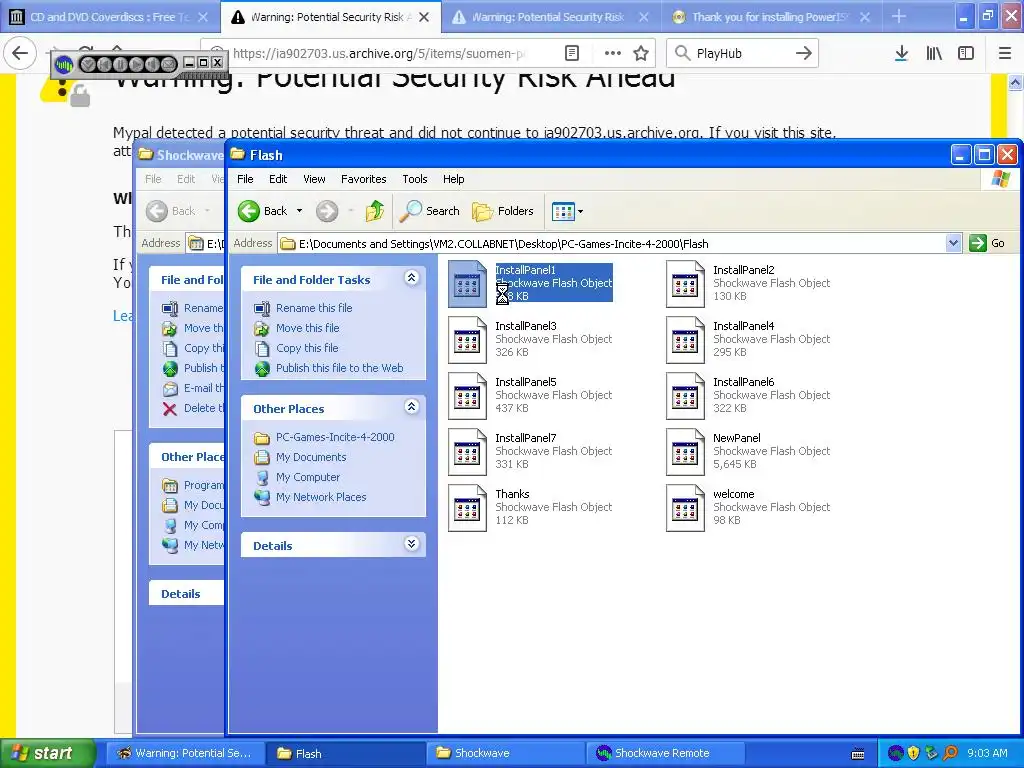Viewport: 1024px width, 768px height.
Task: Open My Documents in Flash window sidebar
Action: (311, 457)
